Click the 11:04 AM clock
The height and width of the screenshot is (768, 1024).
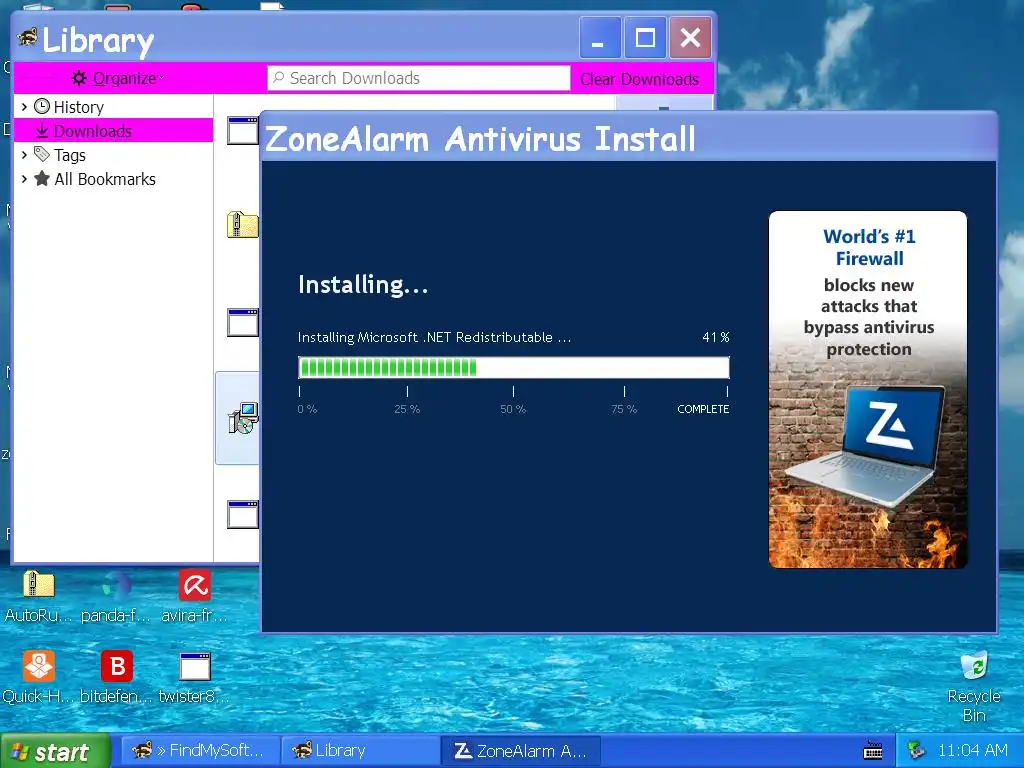tap(973, 750)
